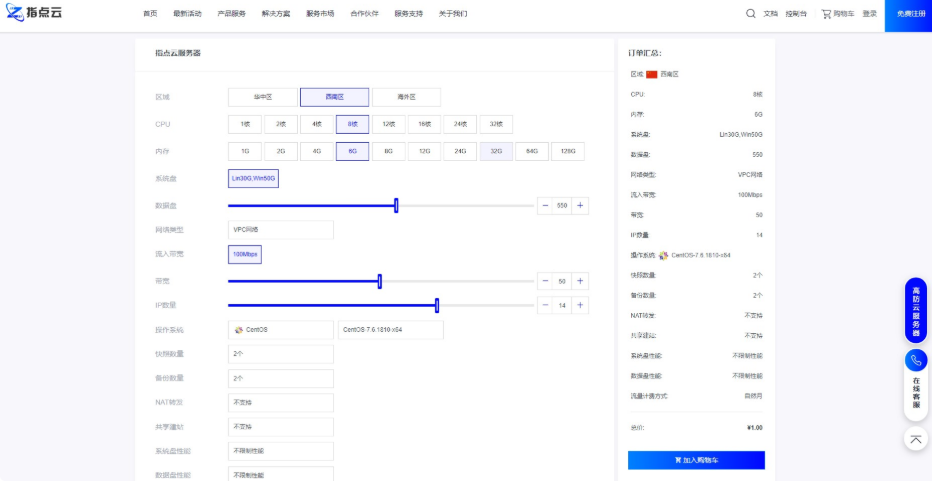The height and width of the screenshot is (481, 932).
Task: Increase 数据盘 size with the plus button
Action: [x=580, y=205]
